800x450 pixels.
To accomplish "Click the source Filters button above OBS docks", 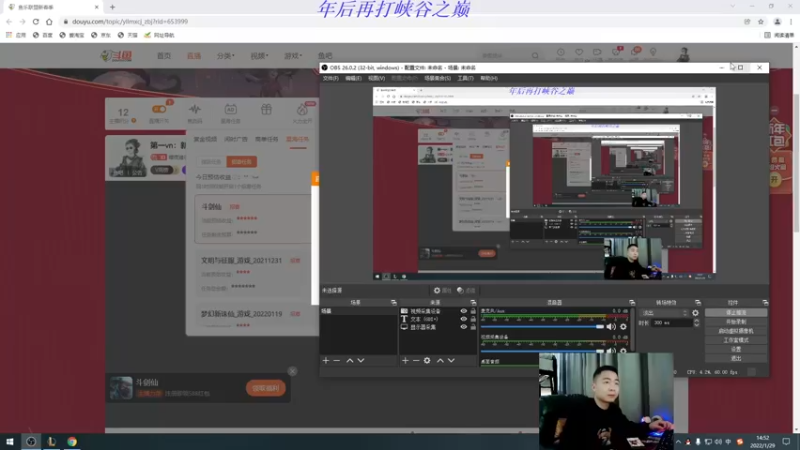I will tap(466, 290).
